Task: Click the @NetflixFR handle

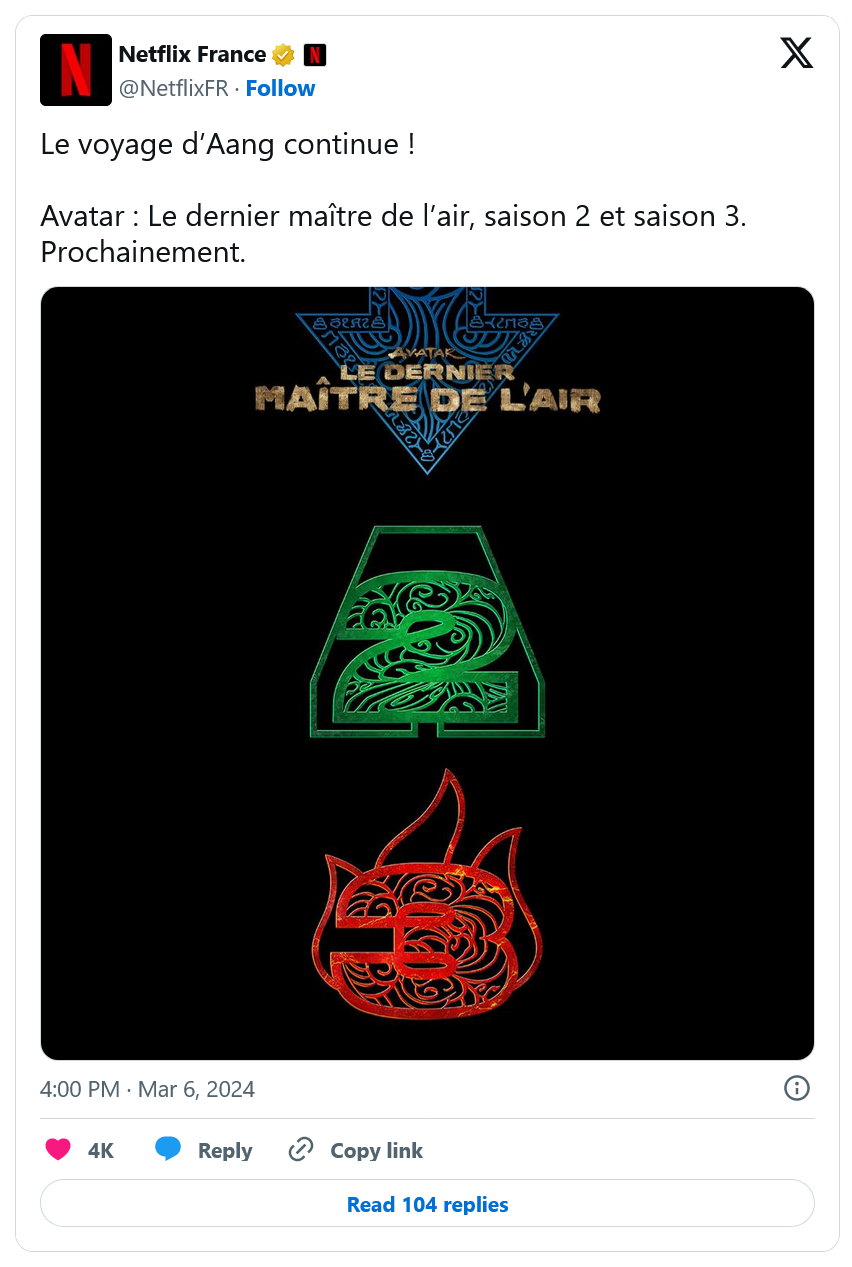Action: [x=174, y=88]
